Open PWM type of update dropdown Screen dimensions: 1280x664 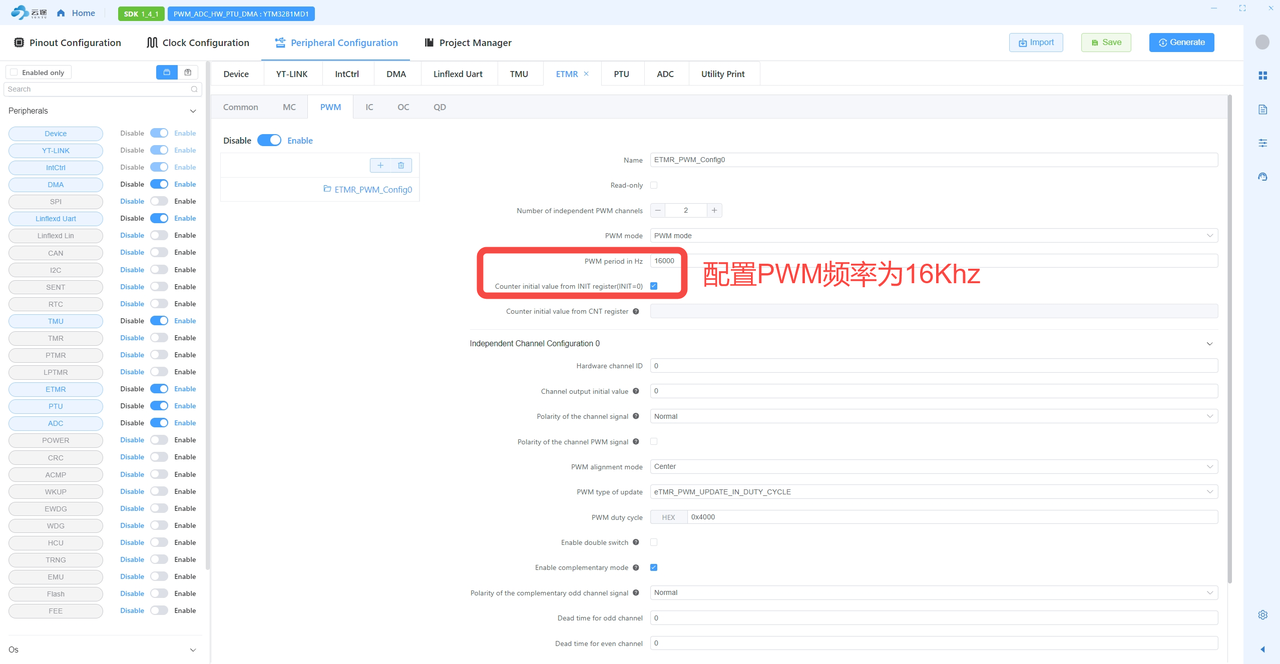934,492
